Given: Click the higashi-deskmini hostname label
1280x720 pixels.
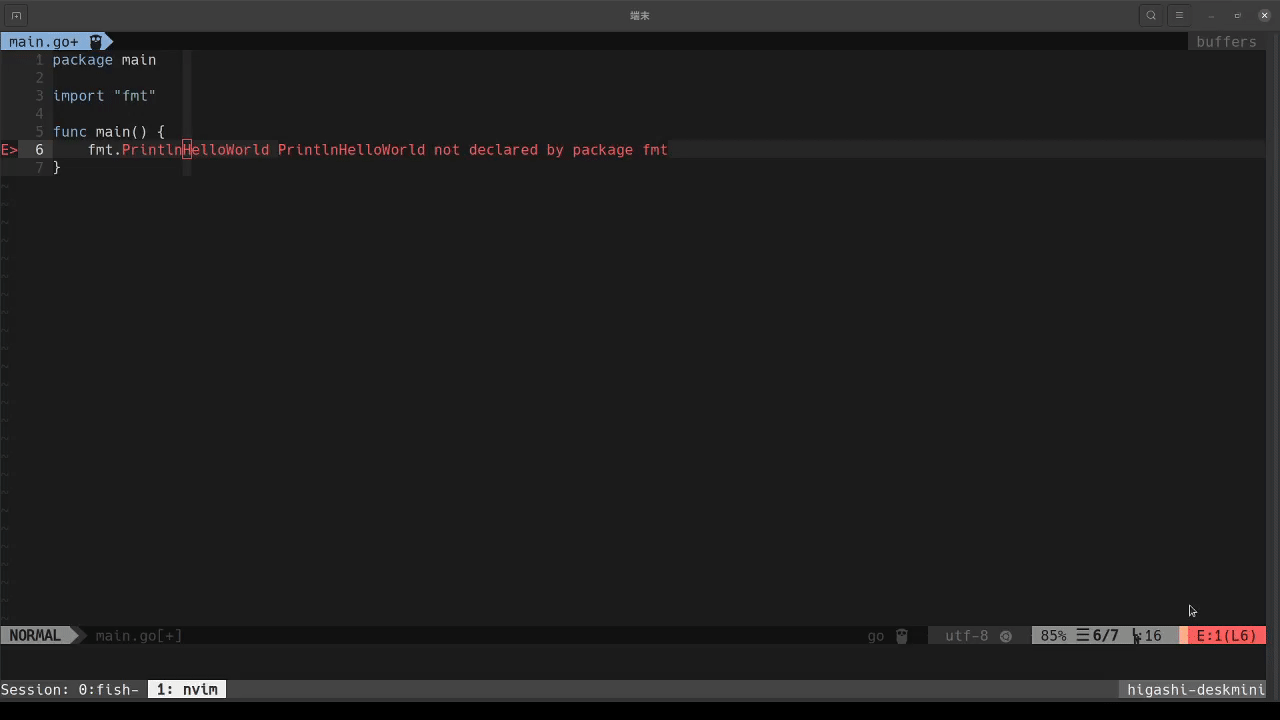Looking at the screenshot, I should click(x=1195, y=689).
